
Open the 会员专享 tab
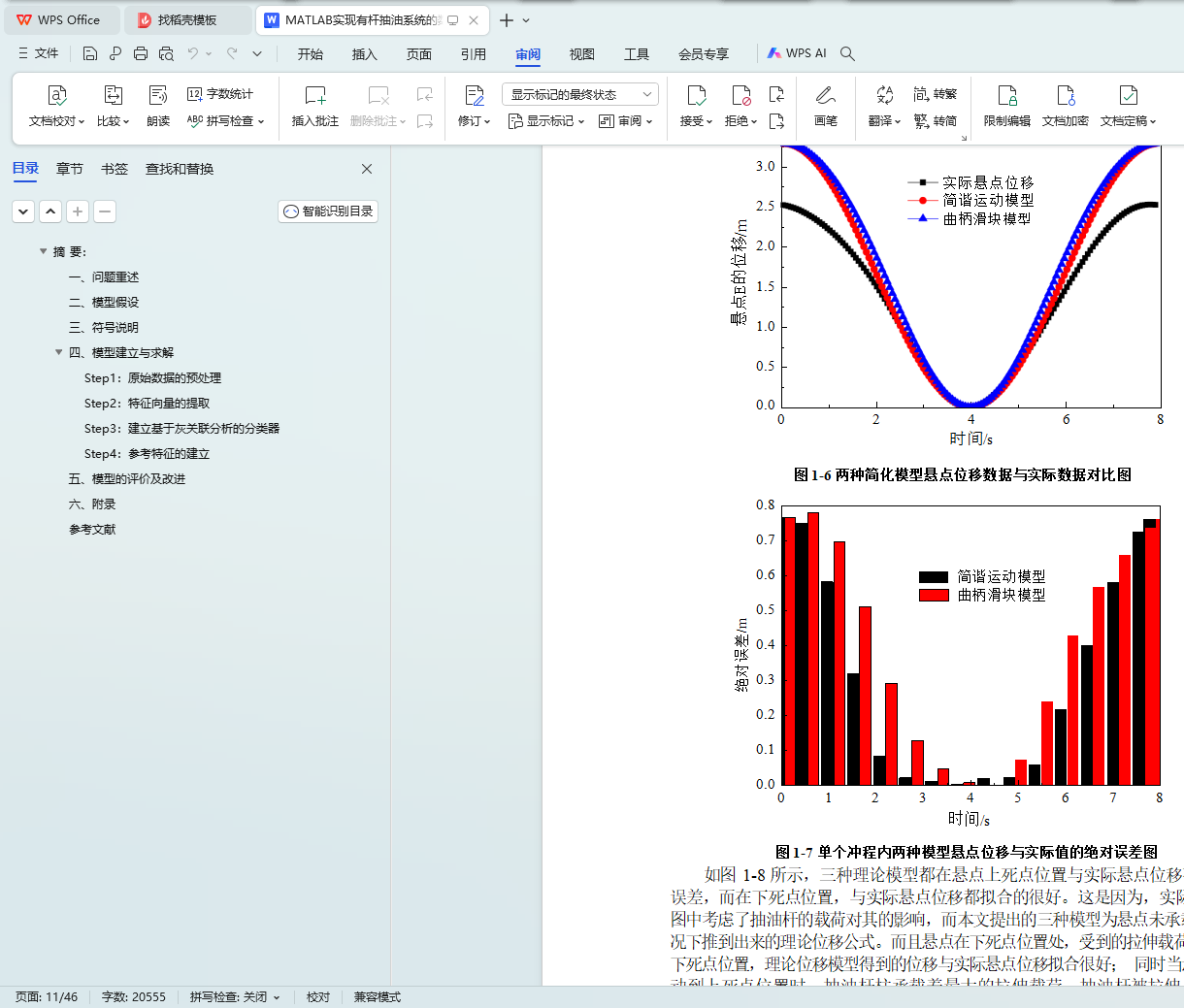tap(704, 54)
